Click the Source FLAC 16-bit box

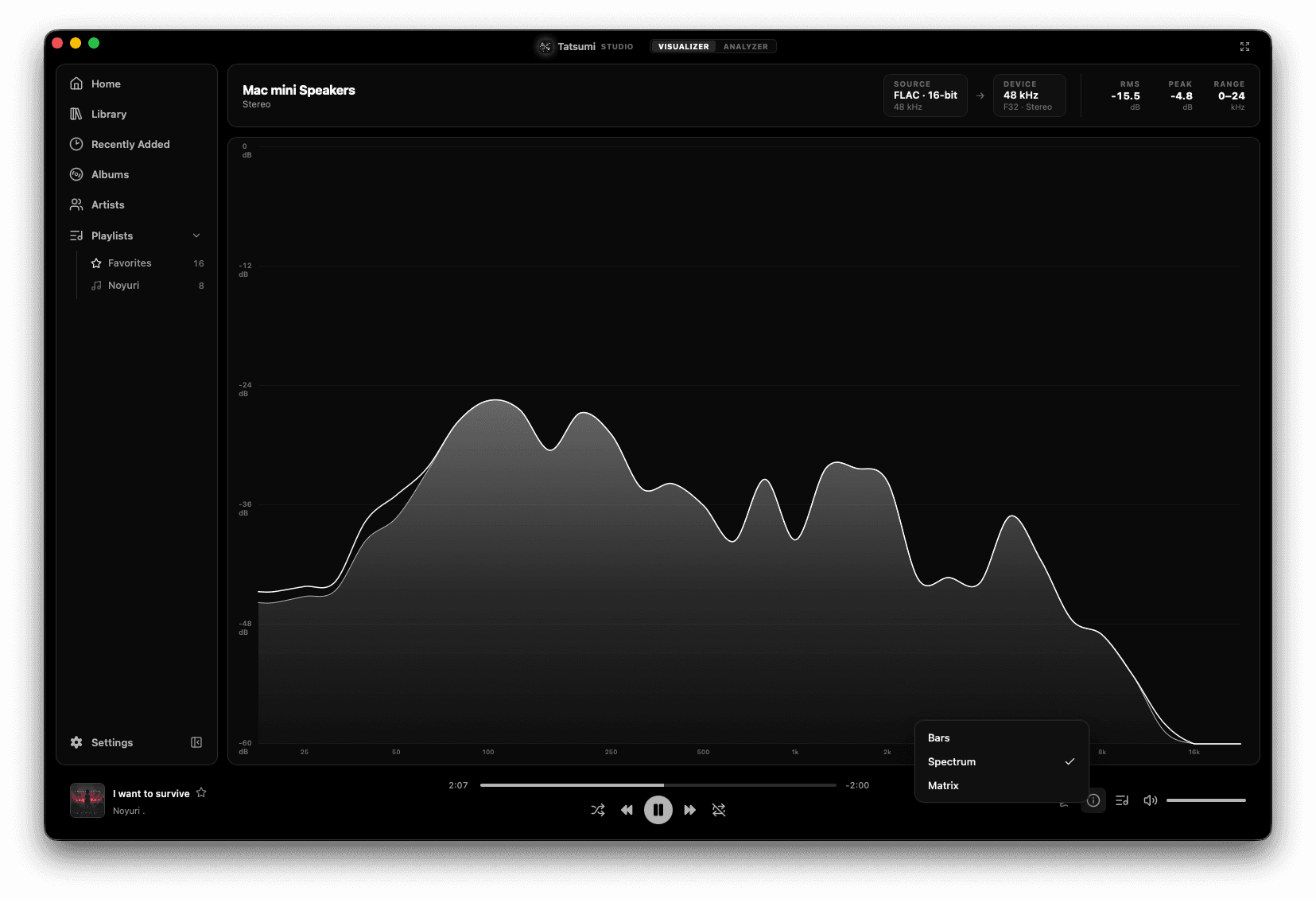(926, 95)
